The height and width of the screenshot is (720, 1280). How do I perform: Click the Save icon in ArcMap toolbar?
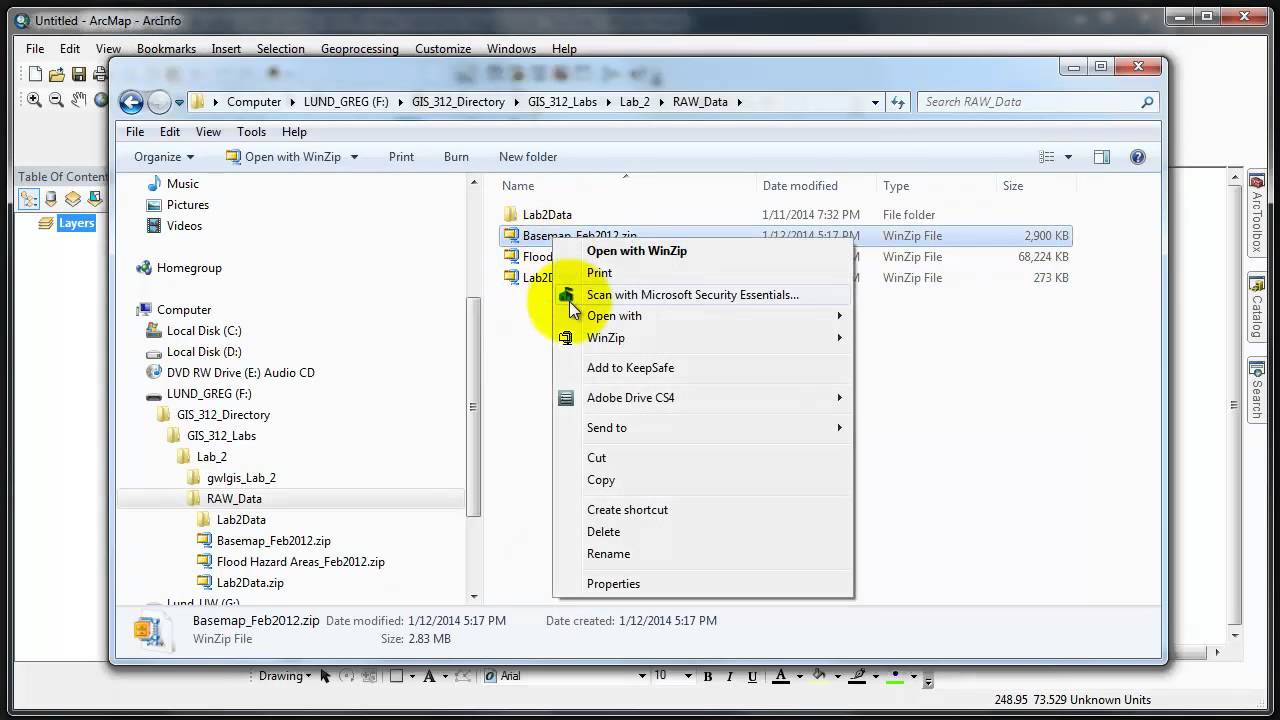(78, 74)
